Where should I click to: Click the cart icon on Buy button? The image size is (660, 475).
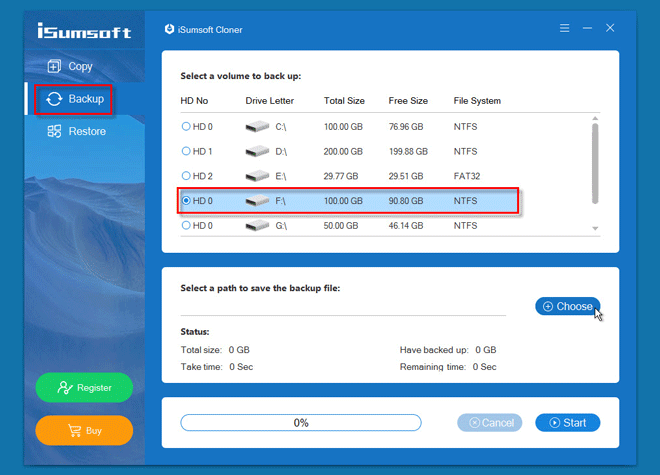[x=75, y=430]
